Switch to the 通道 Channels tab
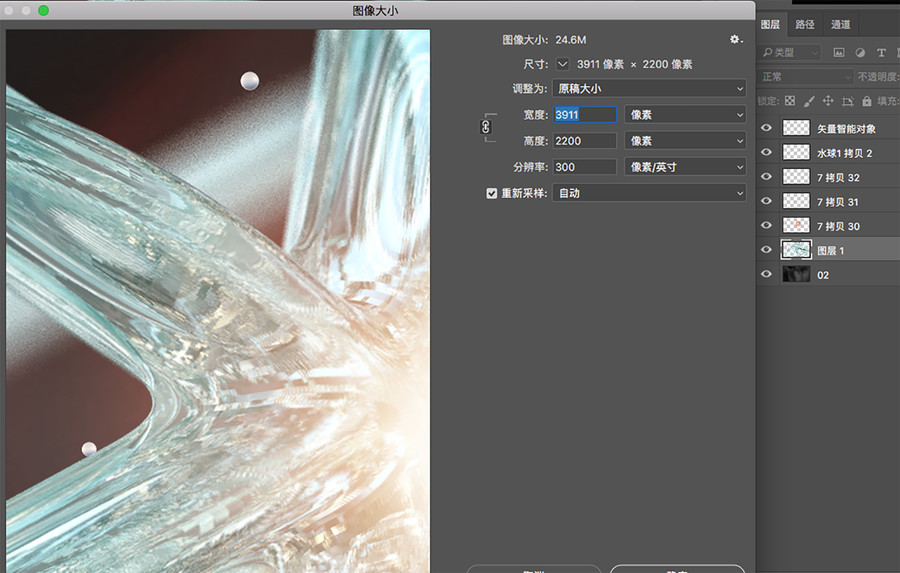The image size is (900, 573). point(840,24)
